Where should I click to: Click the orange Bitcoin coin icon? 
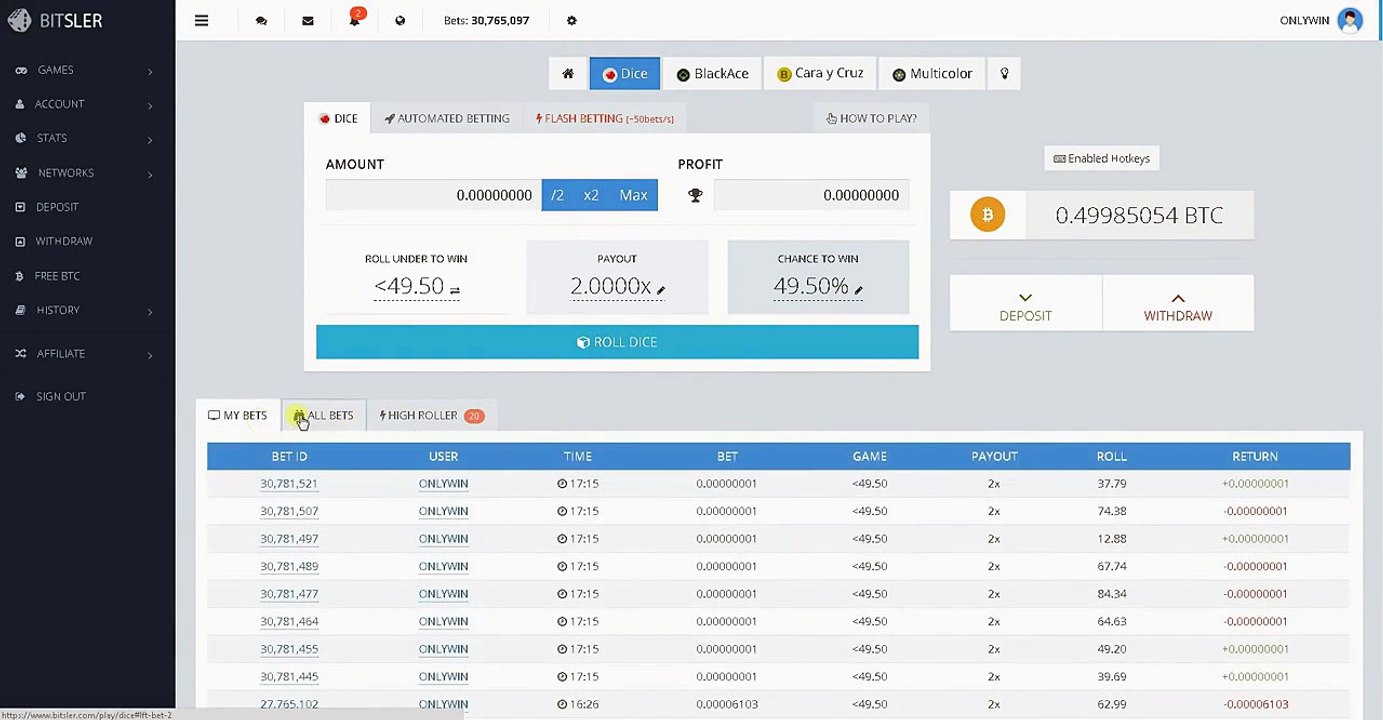tap(987, 215)
